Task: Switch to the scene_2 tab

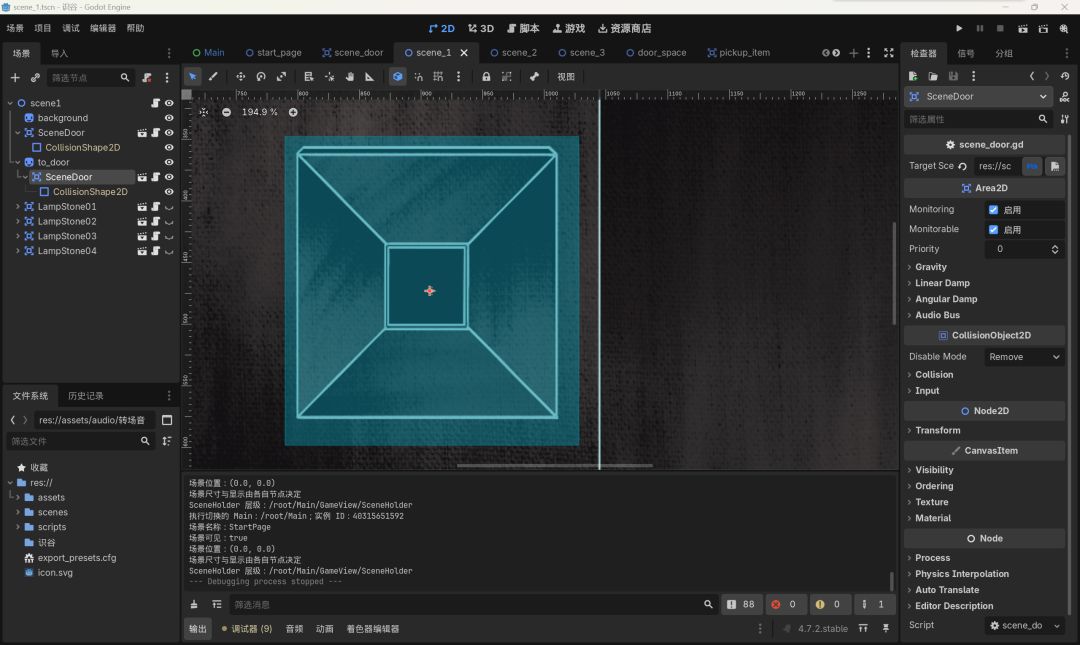Action: click(513, 52)
